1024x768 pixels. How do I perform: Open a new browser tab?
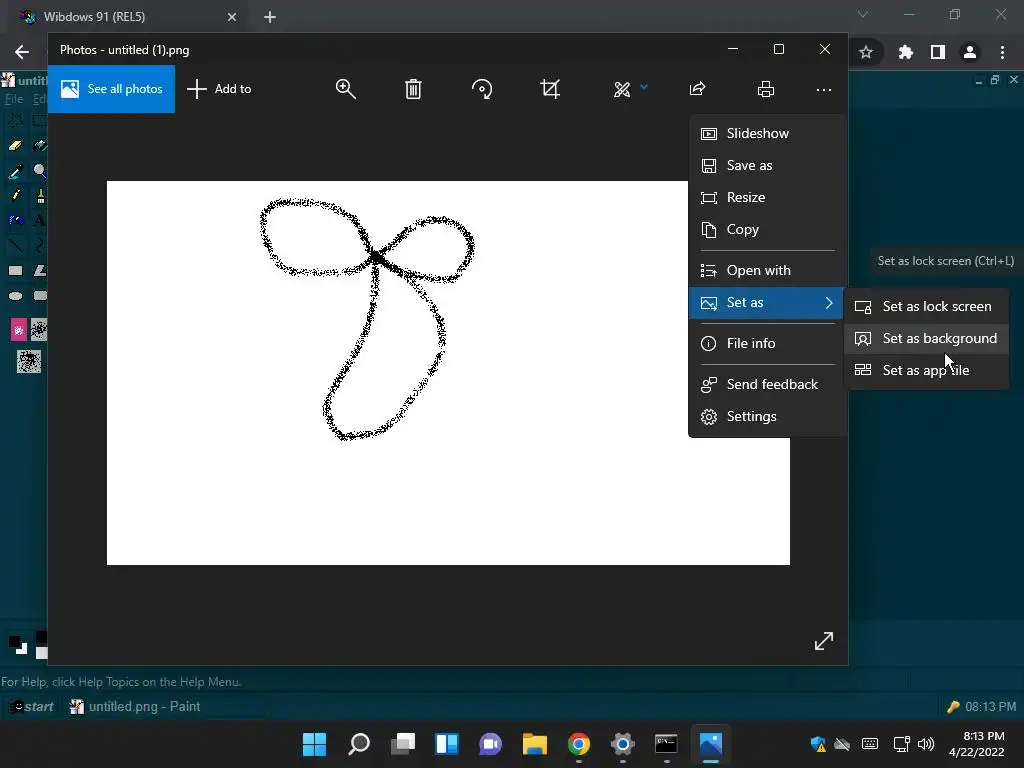(x=270, y=17)
